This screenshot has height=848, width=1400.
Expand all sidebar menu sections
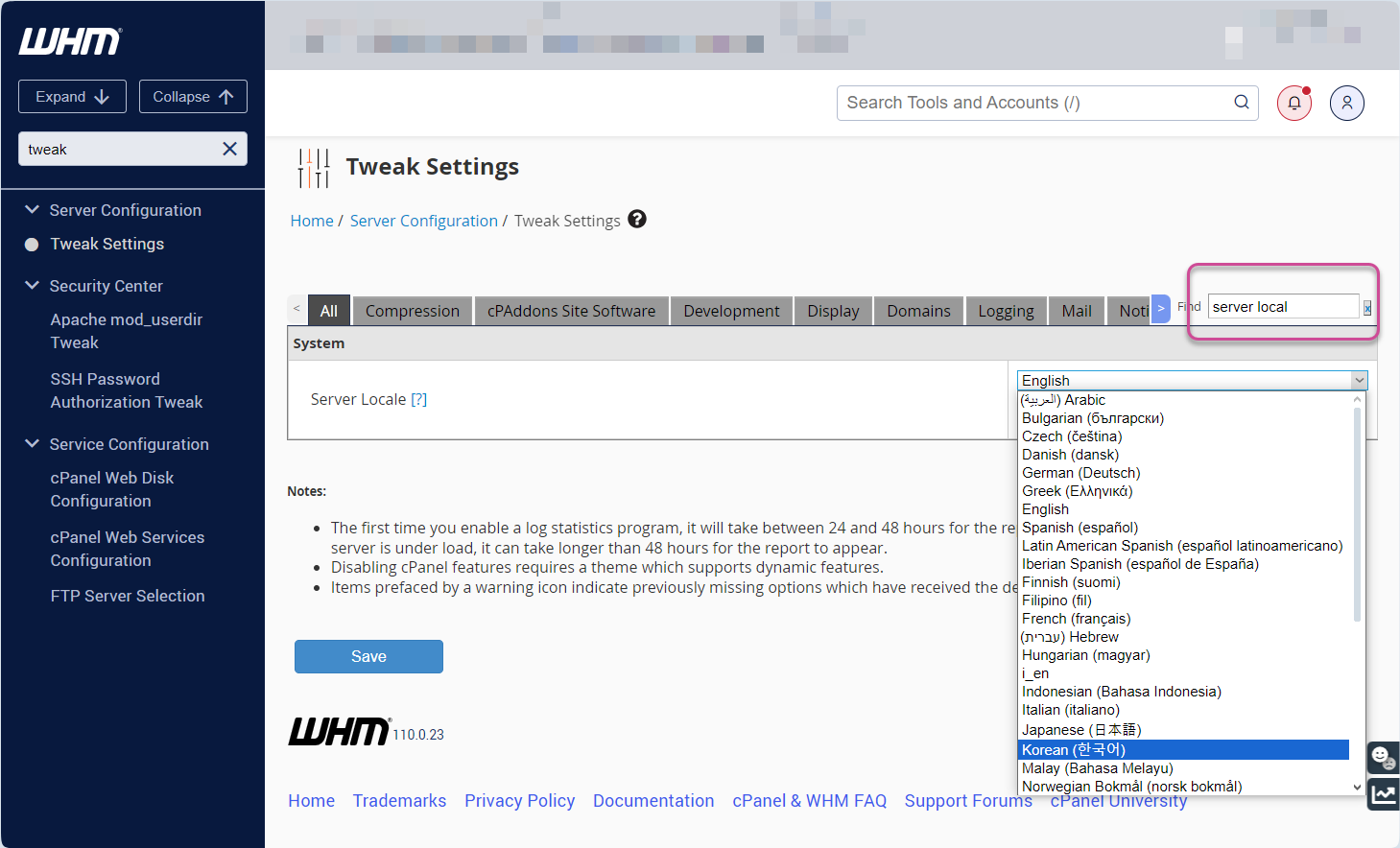[72, 97]
